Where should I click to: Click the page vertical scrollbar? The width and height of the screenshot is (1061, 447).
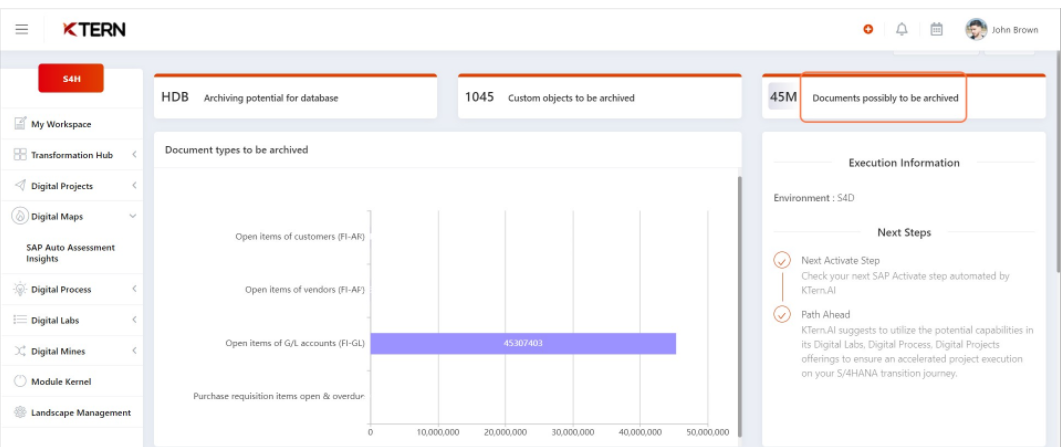point(1058,162)
